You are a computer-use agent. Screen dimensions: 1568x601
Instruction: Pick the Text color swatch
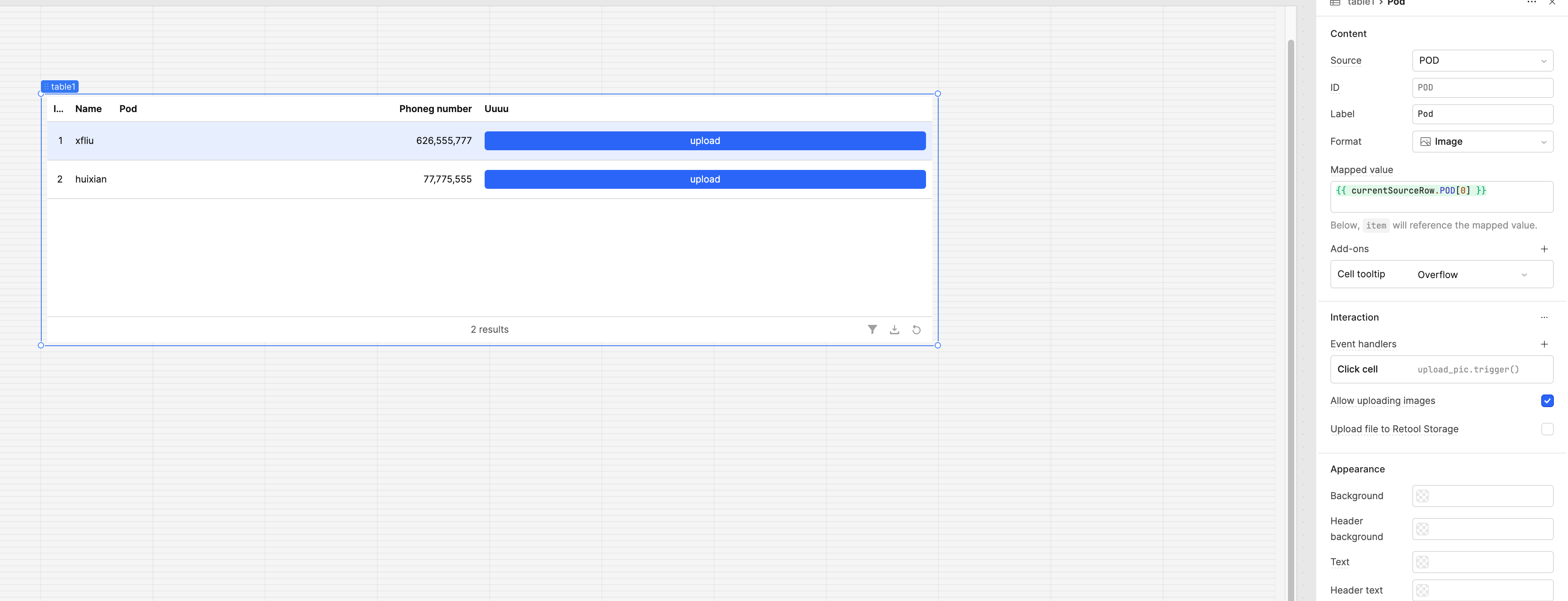(1422, 562)
